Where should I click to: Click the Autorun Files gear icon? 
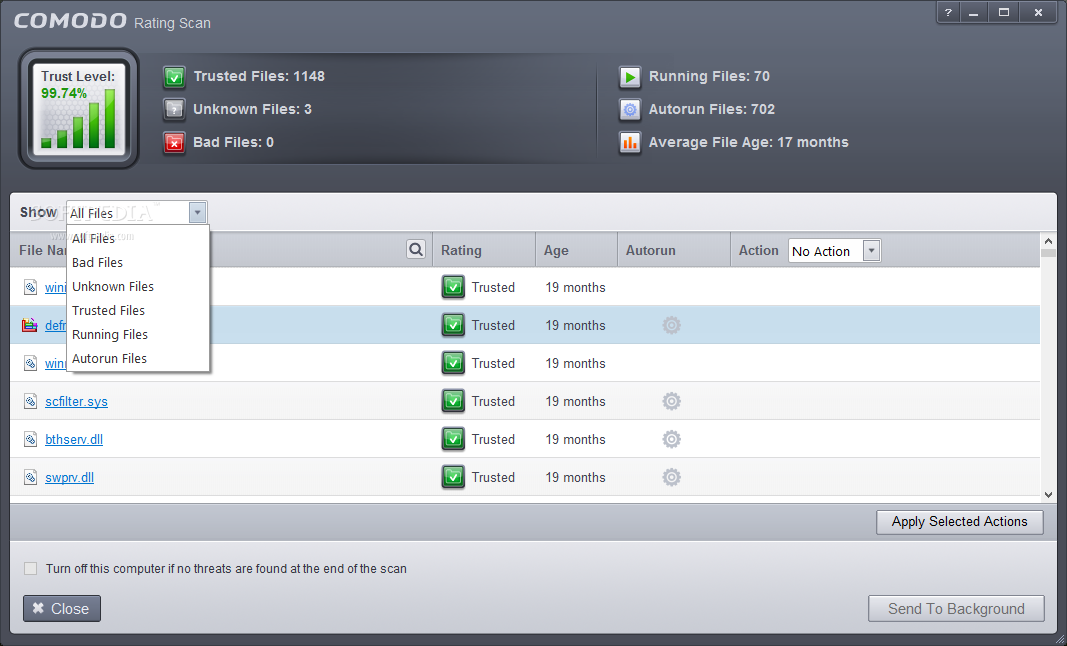tap(629, 110)
